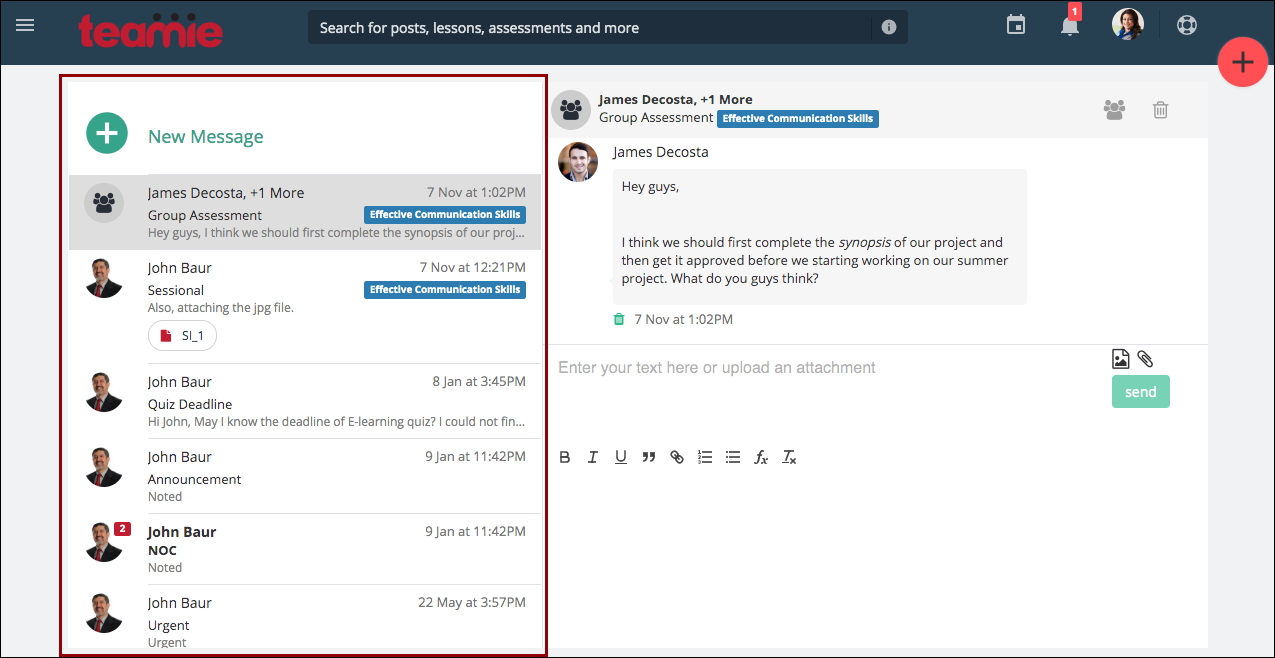Delete conversation using trash icon in header
Image resolution: width=1275 pixels, height=658 pixels.
point(1160,110)
